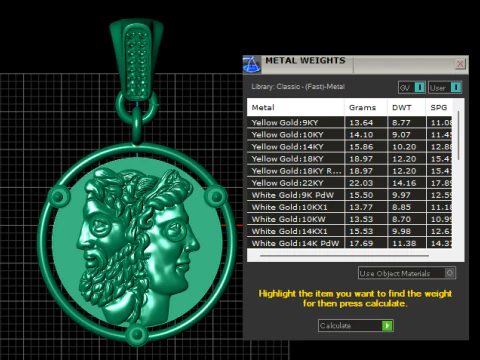Screen dimensions: 480x360
Task: Click the vertical scrollbar of metal list
Action: click(x=458, y=135)
